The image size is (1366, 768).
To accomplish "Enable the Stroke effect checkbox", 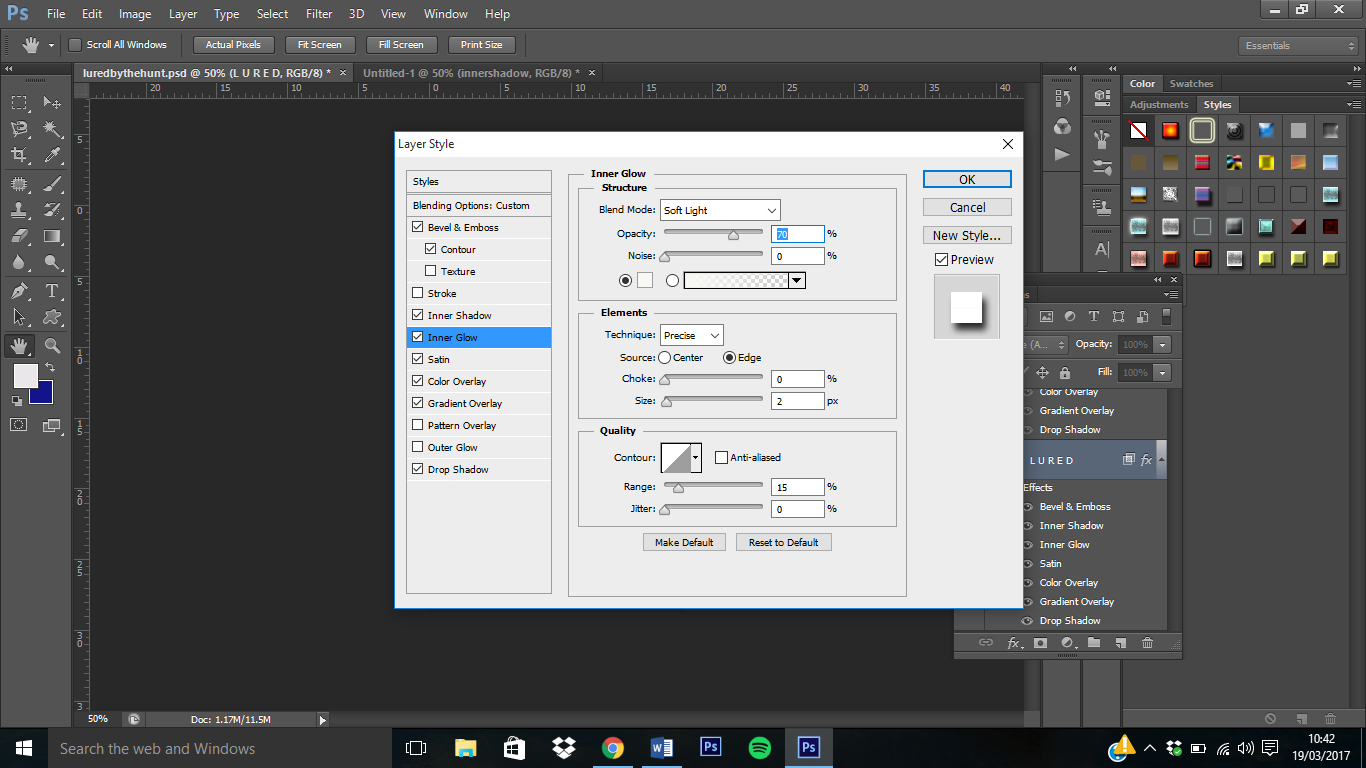I will tap(418, 293).
